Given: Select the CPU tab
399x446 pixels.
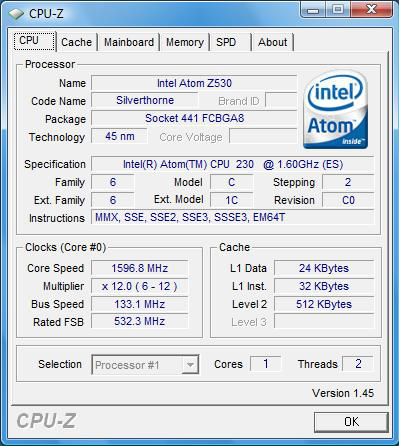Looking at the screenshot, I should coord(34,41).
